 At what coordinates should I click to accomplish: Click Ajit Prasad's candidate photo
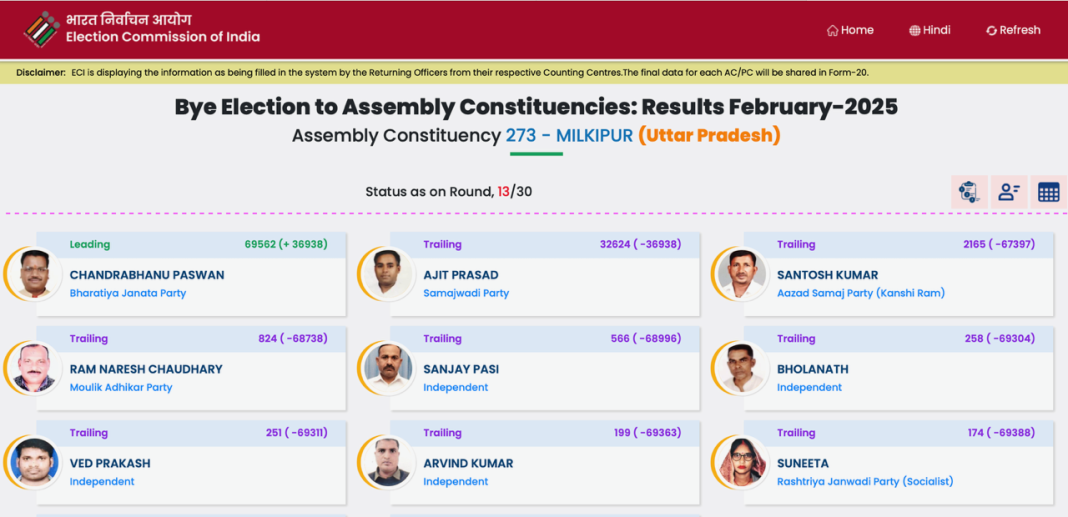(x=388, y=274)
